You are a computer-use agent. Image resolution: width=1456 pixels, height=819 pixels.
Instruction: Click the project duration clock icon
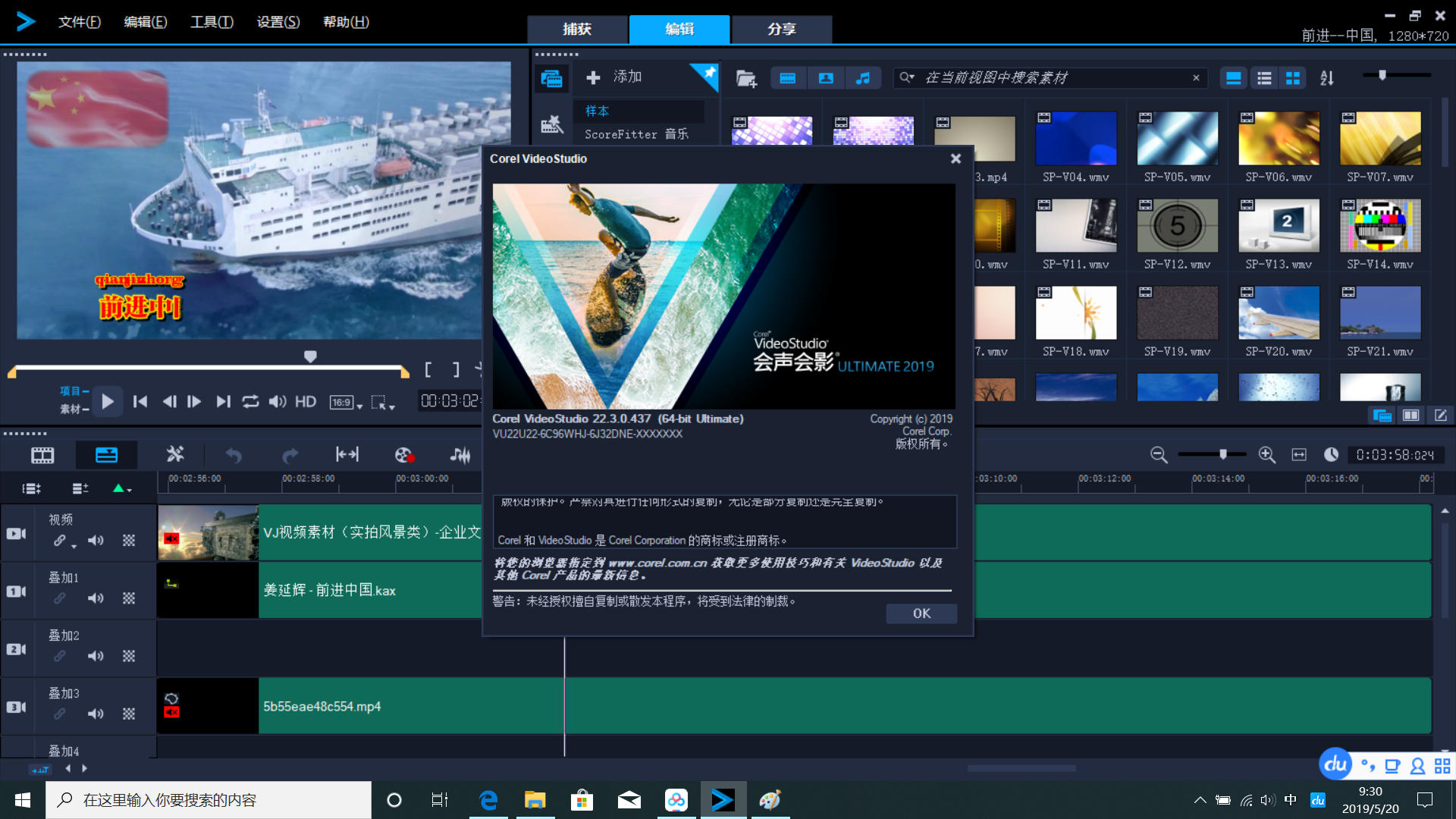tap(1331, 454)
